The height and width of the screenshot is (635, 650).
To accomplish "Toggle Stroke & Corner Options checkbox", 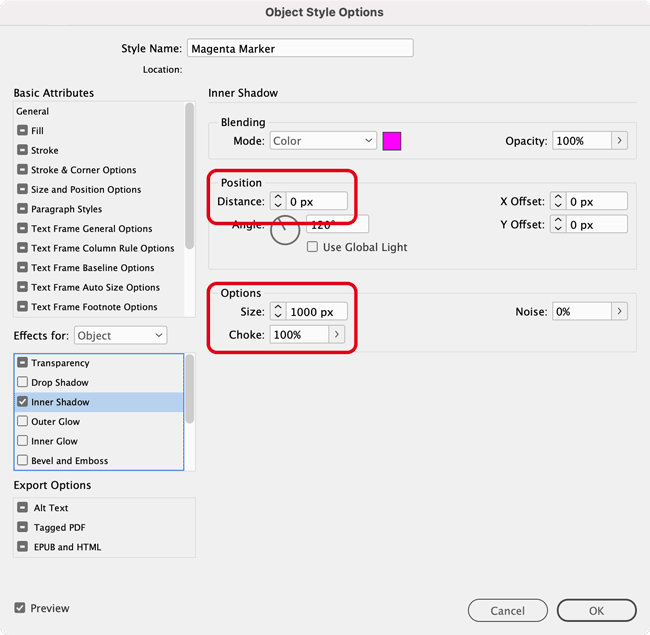I will coord(22,170).
